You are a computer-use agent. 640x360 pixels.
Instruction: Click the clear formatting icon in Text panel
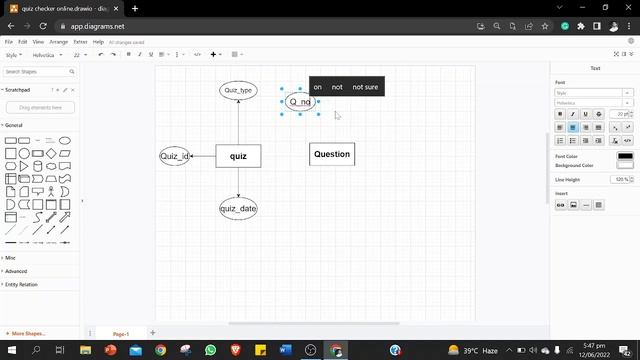(x=615, y=141)
